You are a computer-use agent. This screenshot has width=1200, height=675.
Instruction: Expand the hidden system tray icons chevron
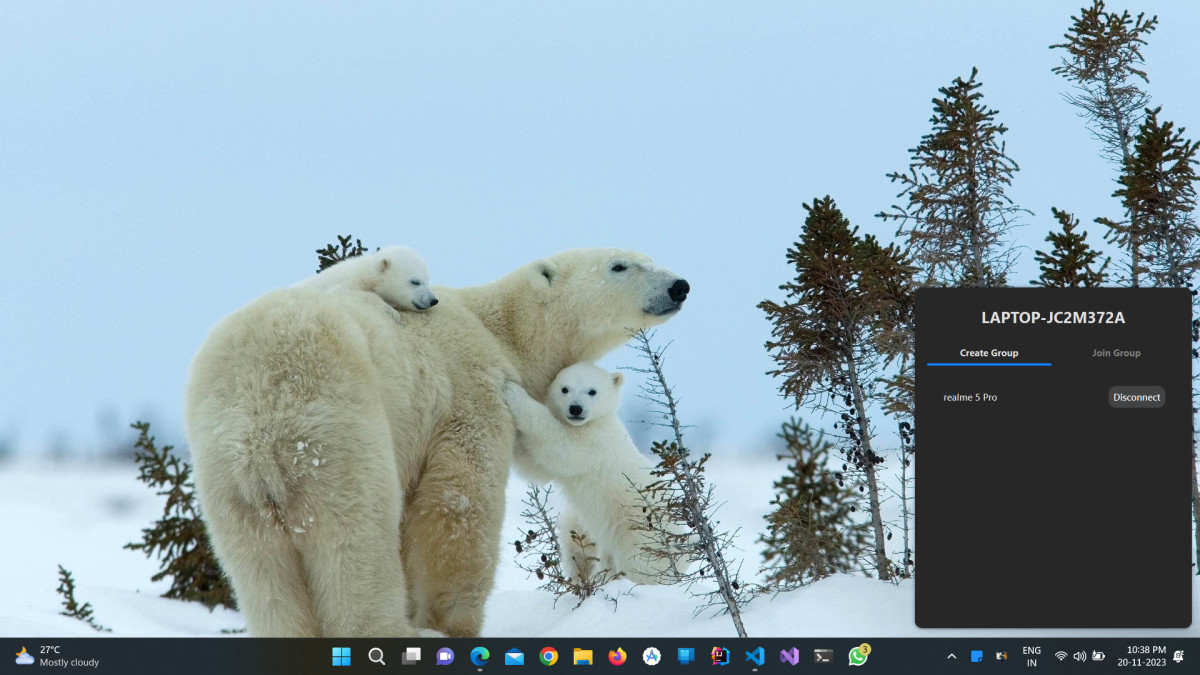(951, 656)
